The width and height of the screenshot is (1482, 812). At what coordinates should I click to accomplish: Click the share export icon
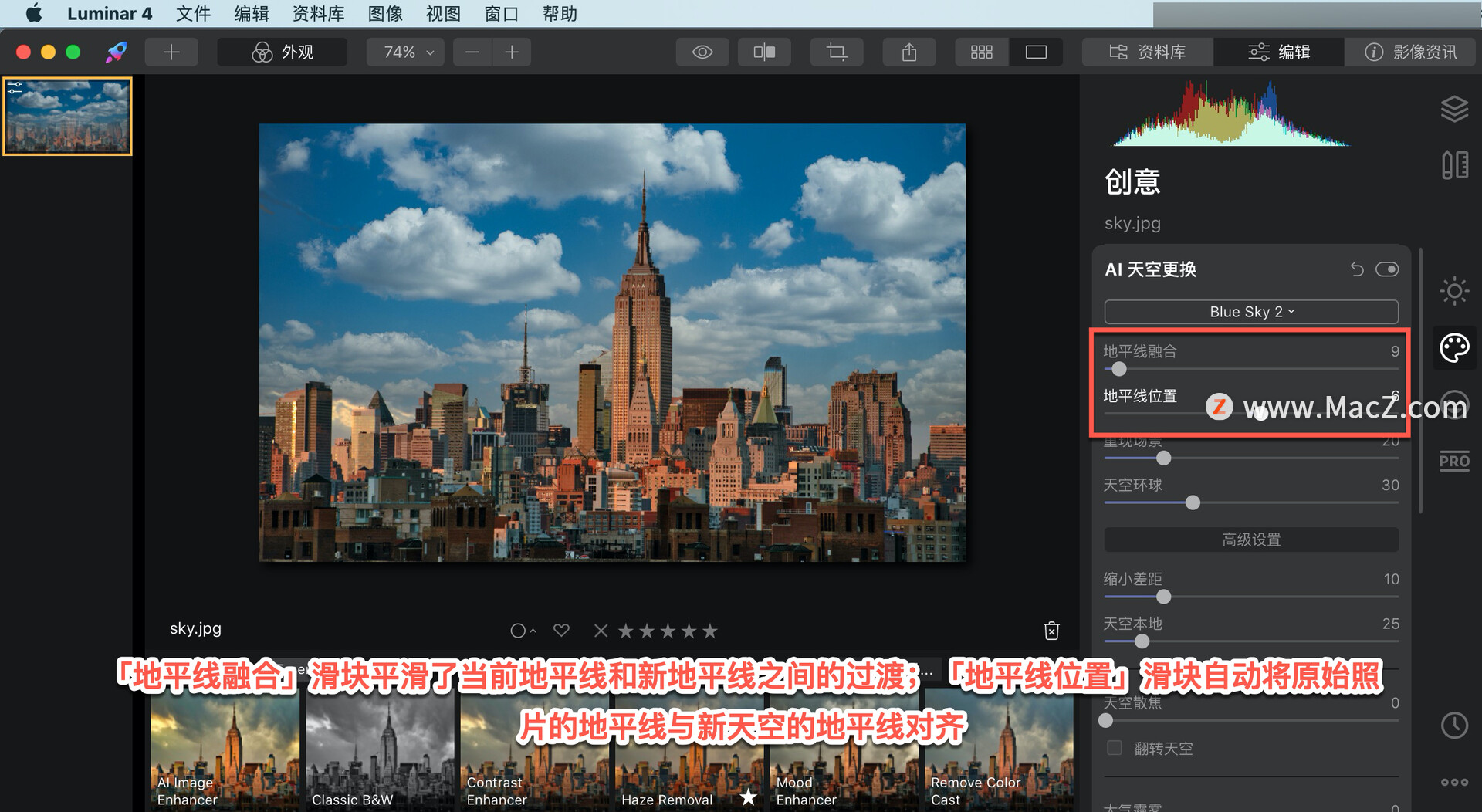pos(909,52)
